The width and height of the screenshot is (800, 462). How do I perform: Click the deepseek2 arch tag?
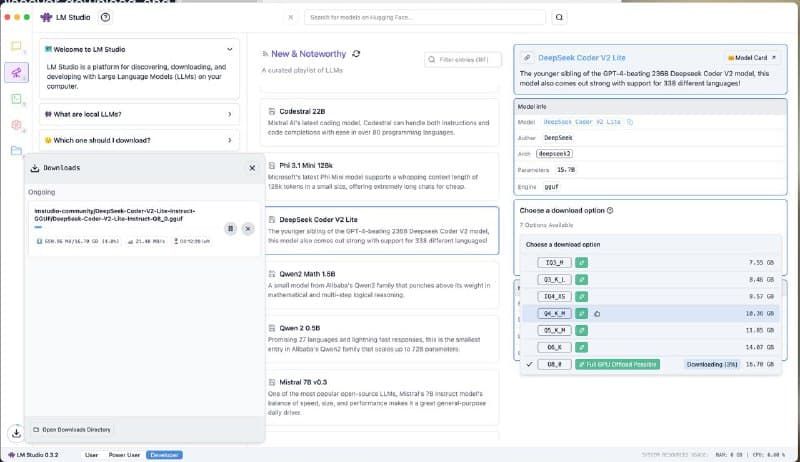coord(555,153)
